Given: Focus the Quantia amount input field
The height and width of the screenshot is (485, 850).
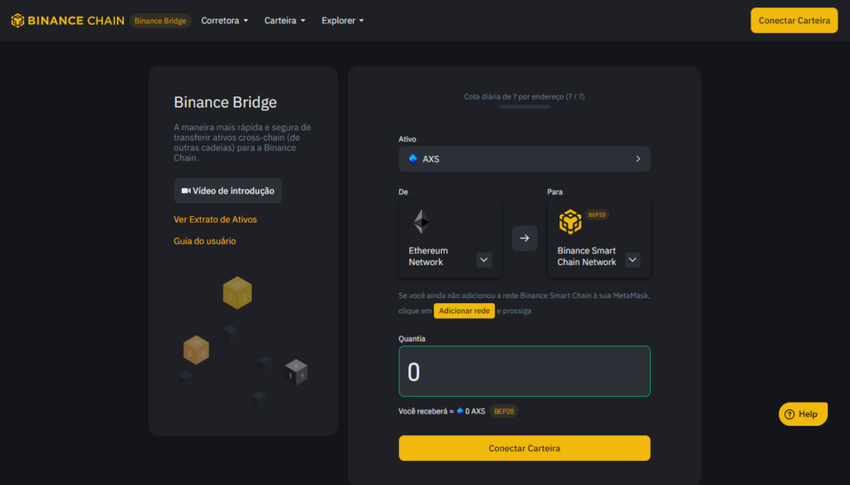Looking at the screenshot, I should tap(524, 371).
